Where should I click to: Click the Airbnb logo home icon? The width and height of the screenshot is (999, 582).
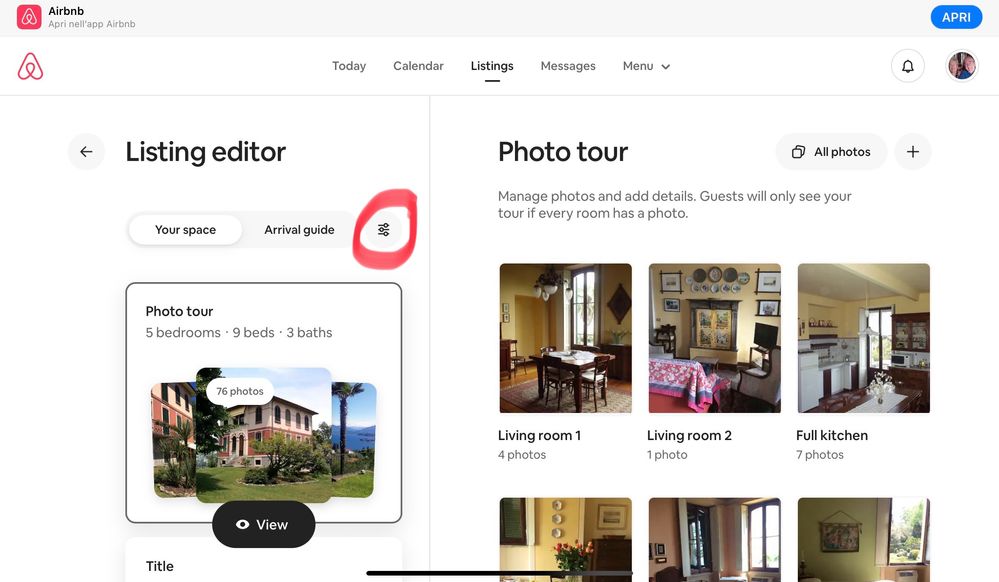(x=30, y=66)
